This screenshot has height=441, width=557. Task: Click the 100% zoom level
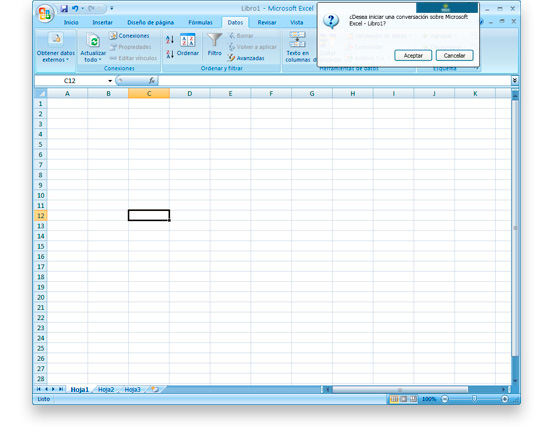click(x=429, y=399)
